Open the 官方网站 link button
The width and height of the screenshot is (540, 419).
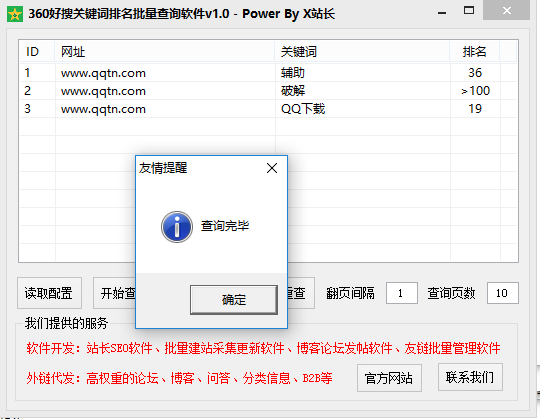tap(389, 378)
